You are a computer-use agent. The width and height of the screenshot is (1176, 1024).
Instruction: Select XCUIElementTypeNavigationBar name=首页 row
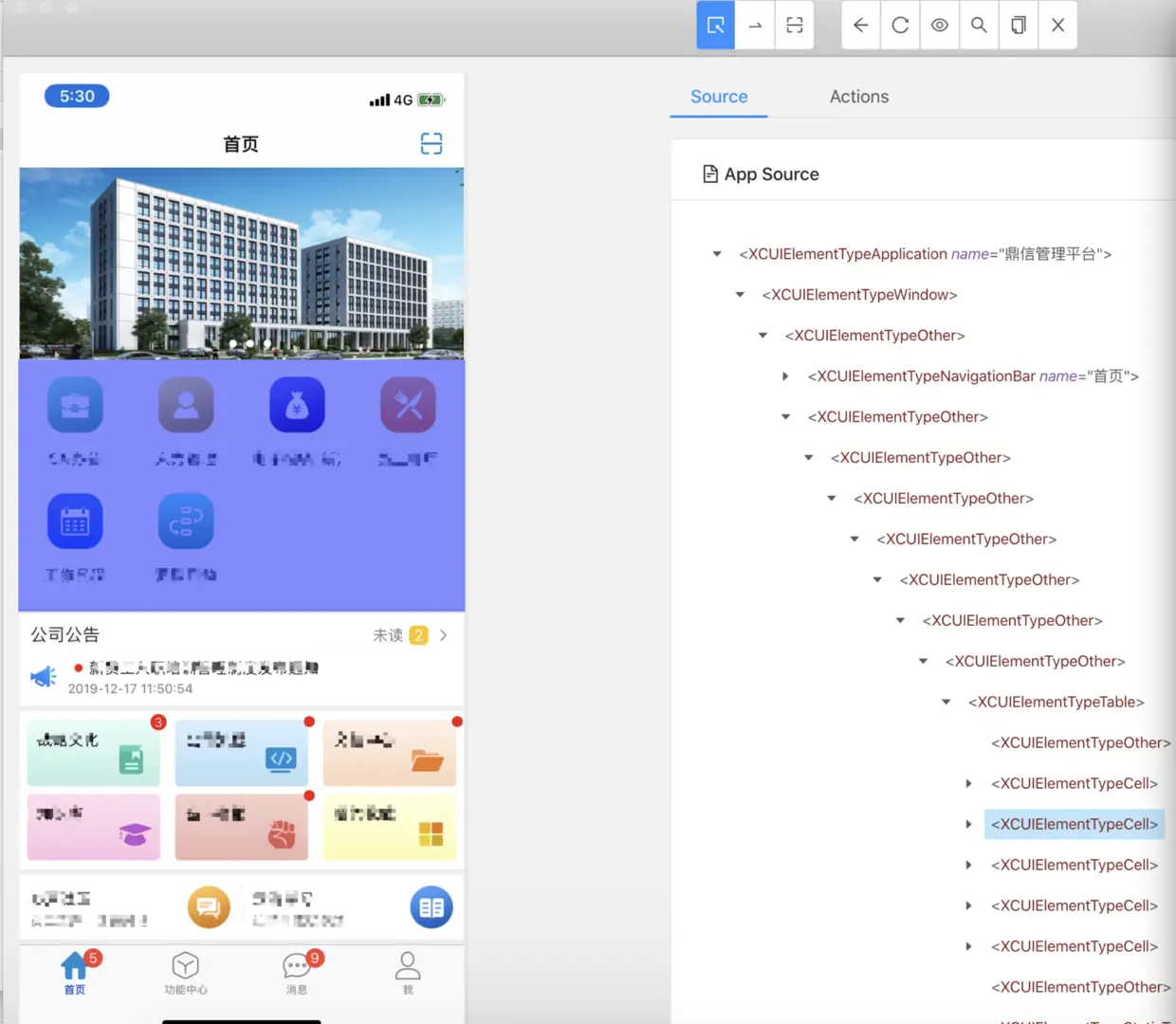point(973,376)
